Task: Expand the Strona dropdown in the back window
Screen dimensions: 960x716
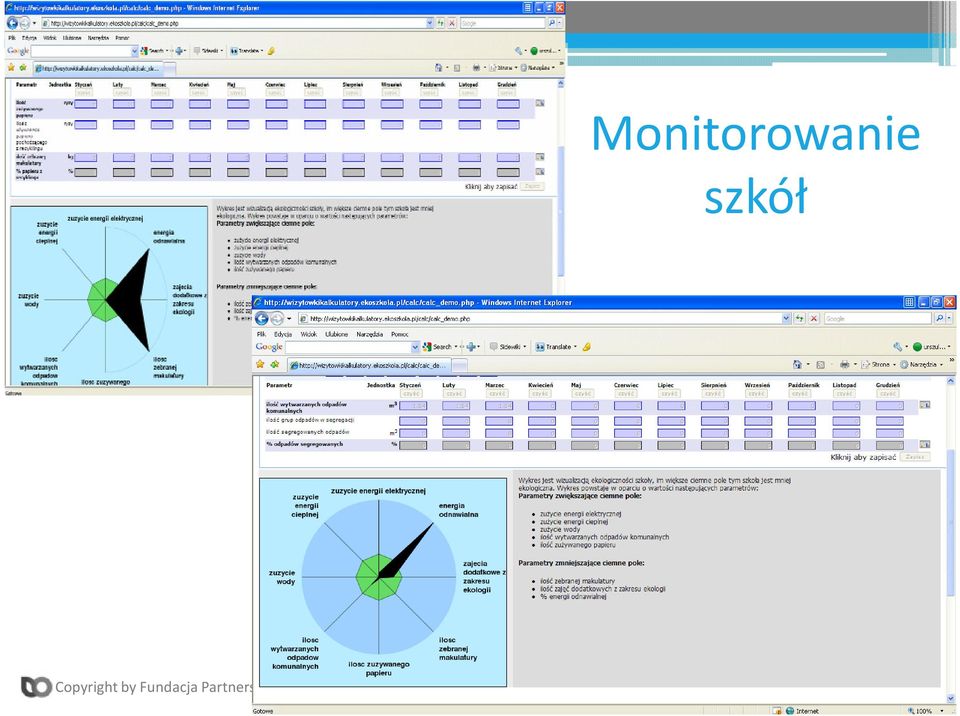Action: click(x=516, y=67)
